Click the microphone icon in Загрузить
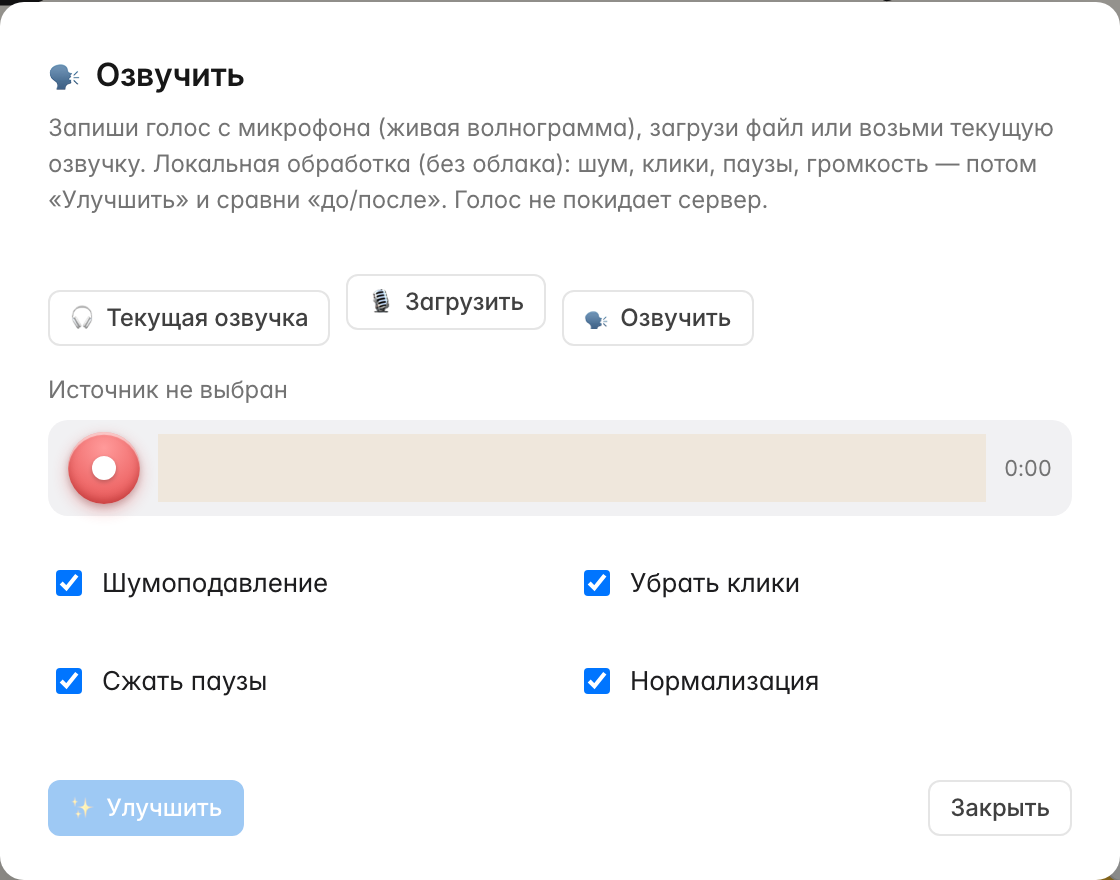 point(381,301)
